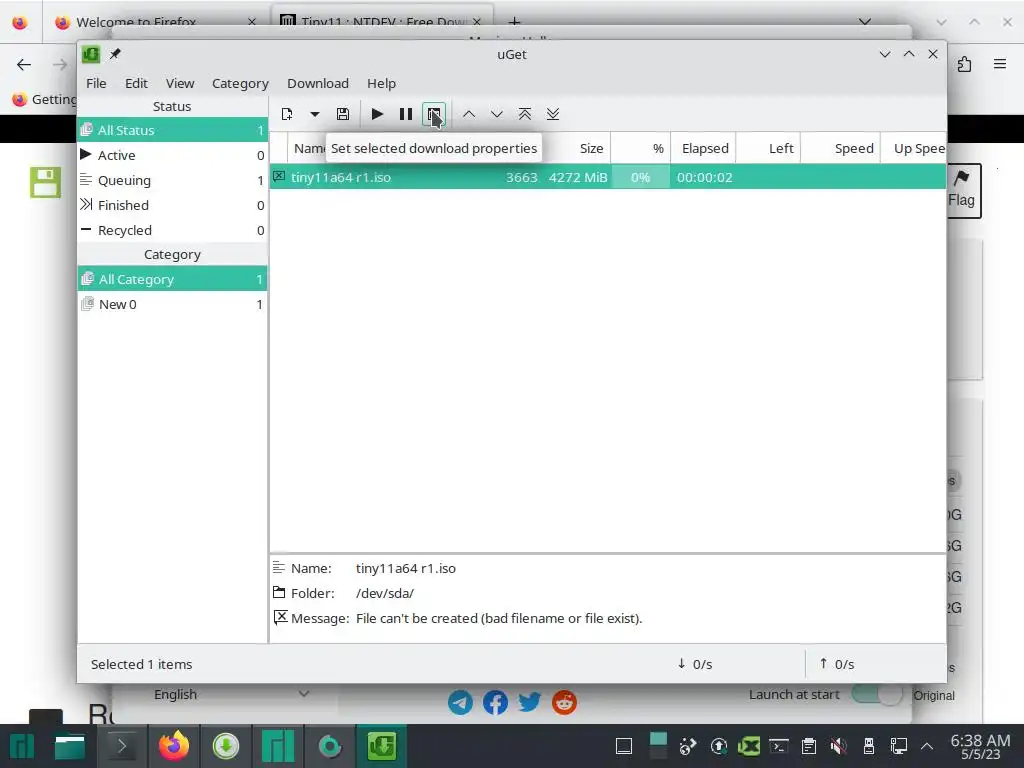Open the View menu
The height and width of the screenshot is (768, 1024).
click(180, 84)
